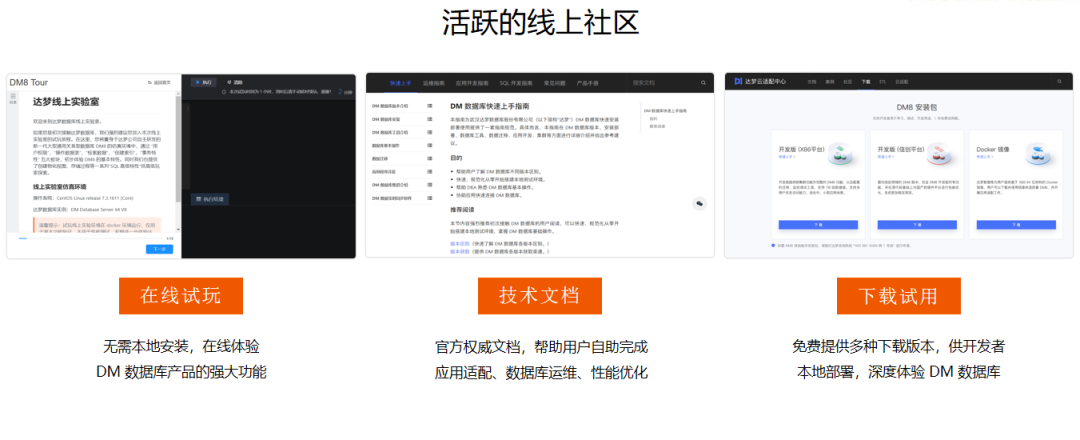1080x440 pixels.
Task: Click the 执行结果 panel tab
Action: pyautogui.click(x=210, y=199)
